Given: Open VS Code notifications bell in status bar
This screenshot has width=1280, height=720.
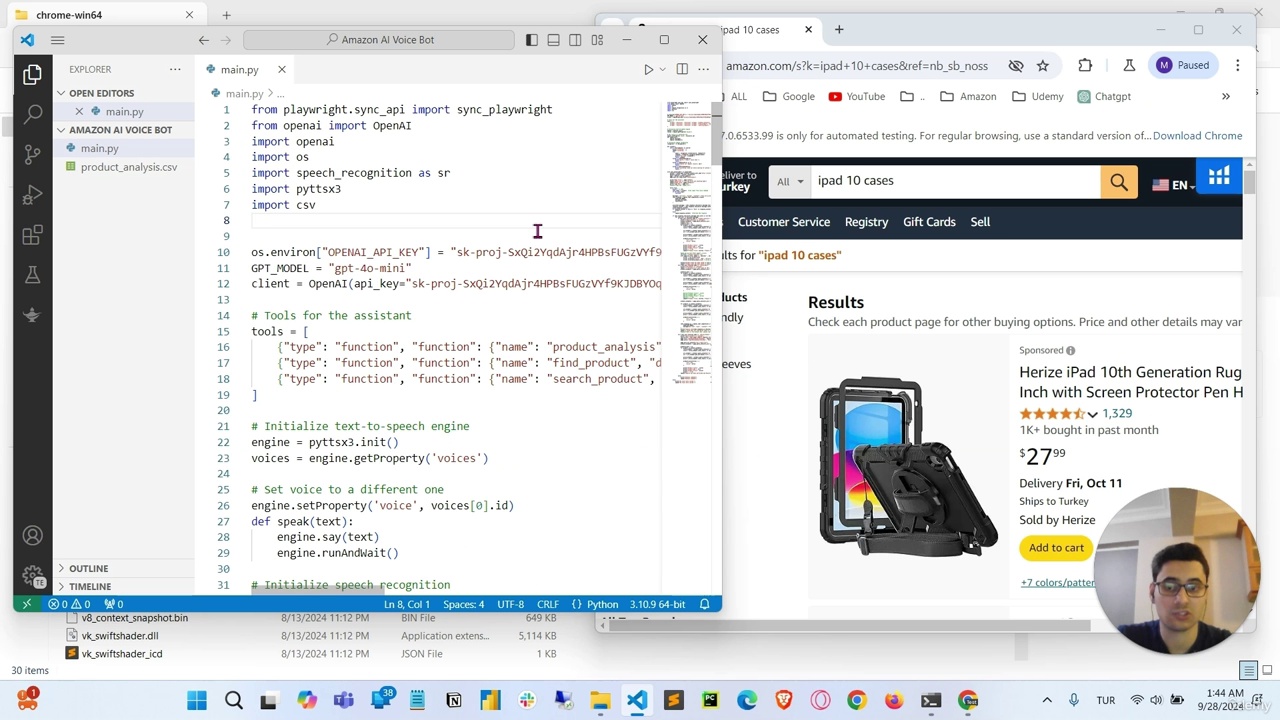Looking at the screenshot, I should tap(705, 604).
